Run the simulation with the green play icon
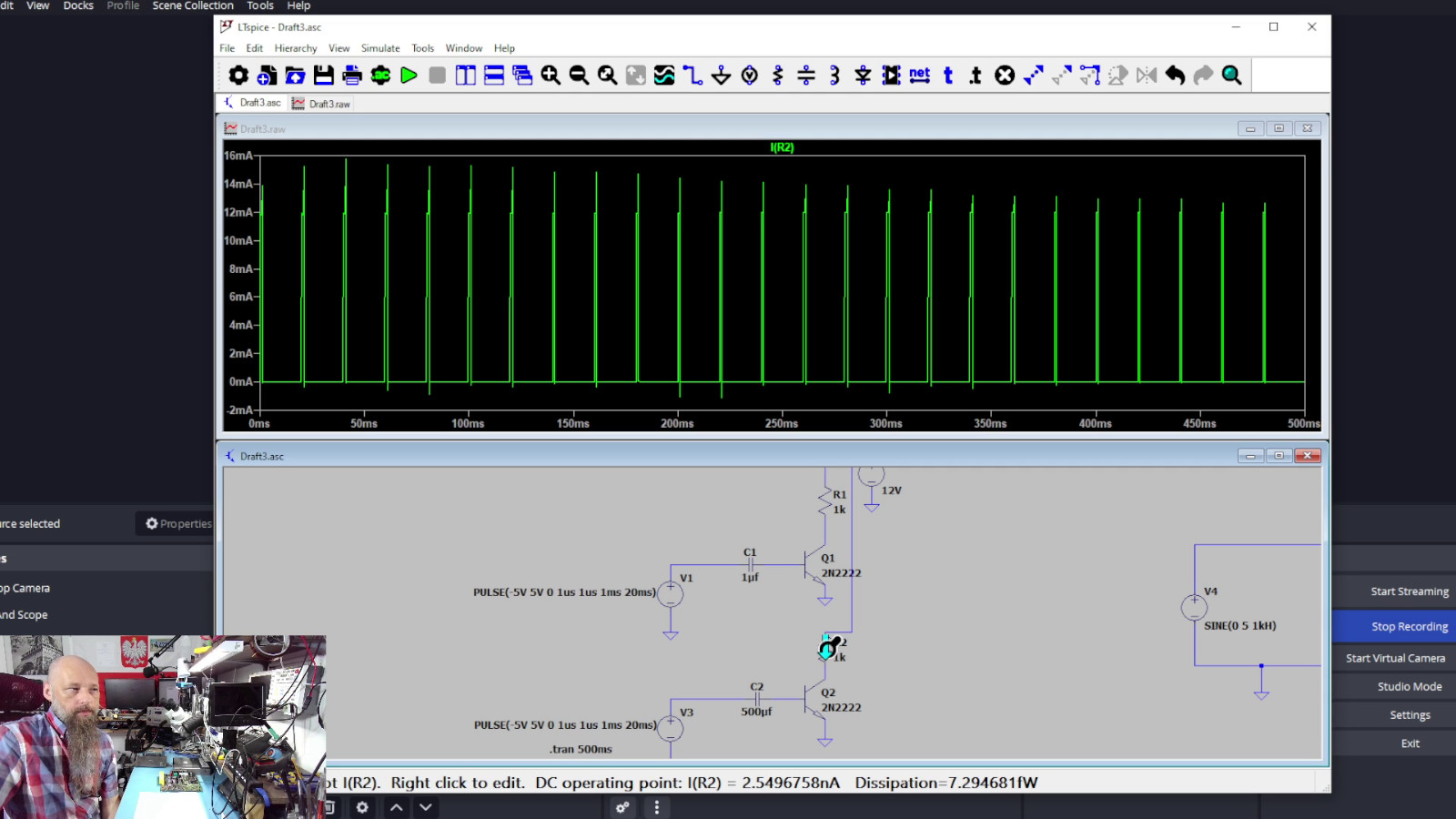This screenshot has width=1456, height=819. pos(409,76)
